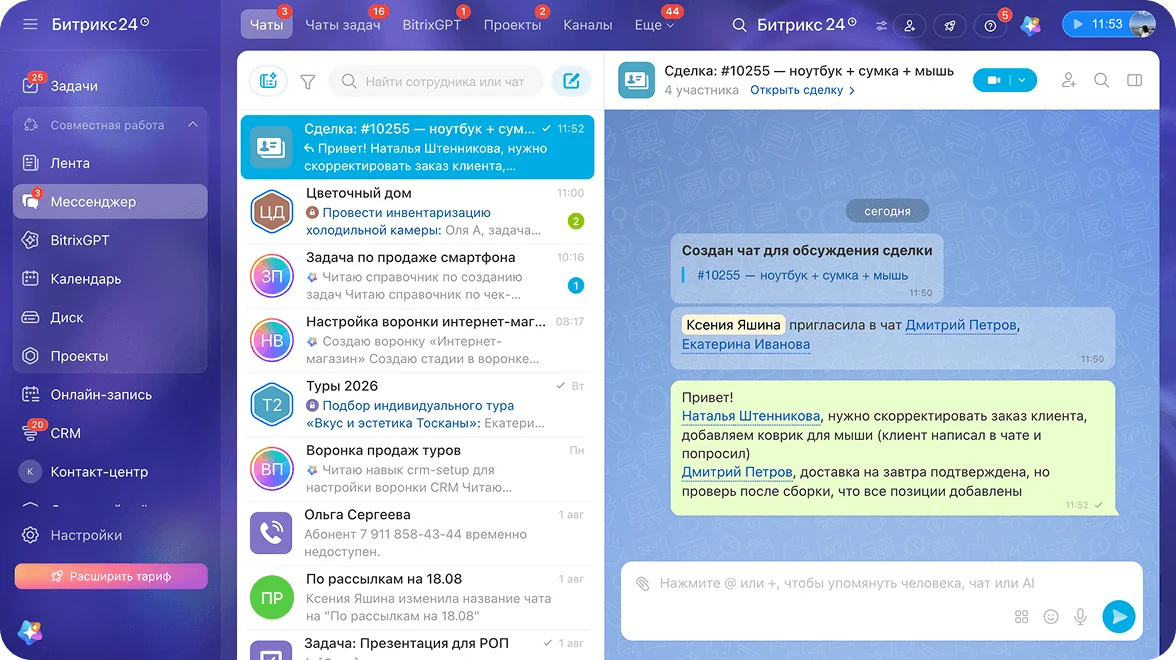Switch to the Каналы tab

pyautogui.click(x=588, y=25)
